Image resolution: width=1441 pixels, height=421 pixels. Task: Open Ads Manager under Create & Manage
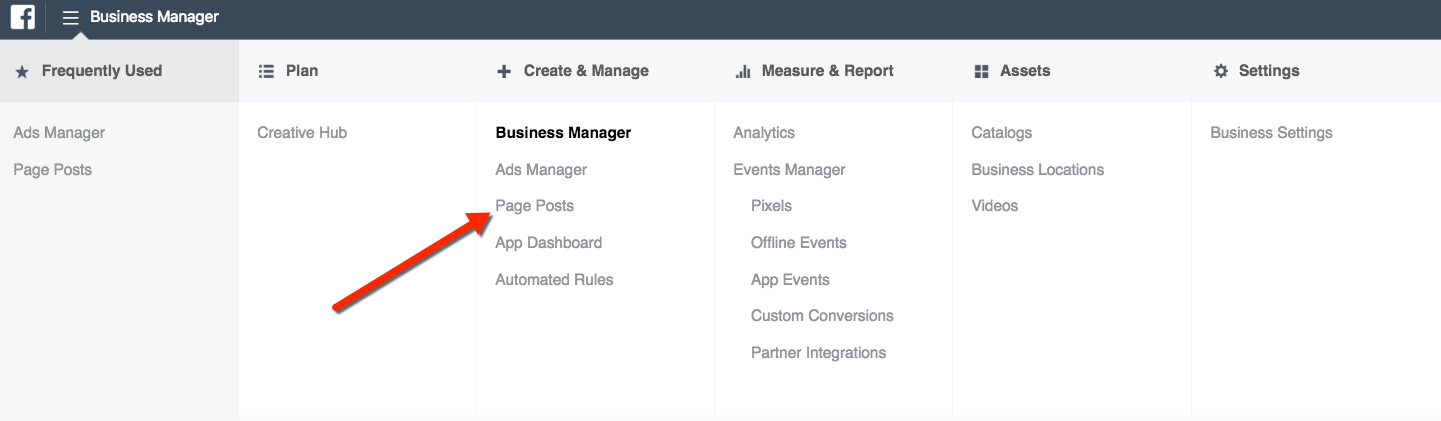[x=541, y=170]
